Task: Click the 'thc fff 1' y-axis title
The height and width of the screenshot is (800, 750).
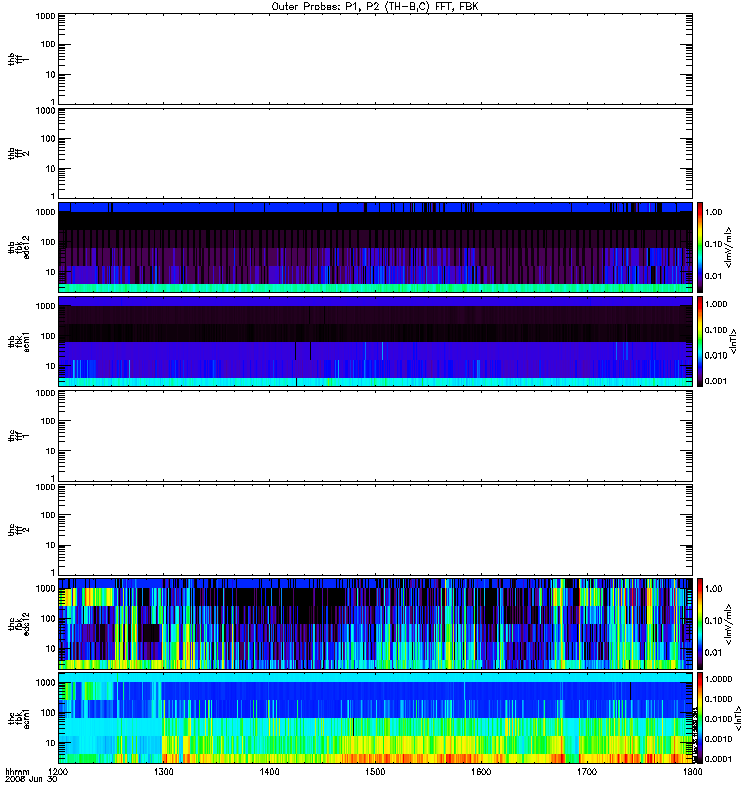Action: point(19,436)
